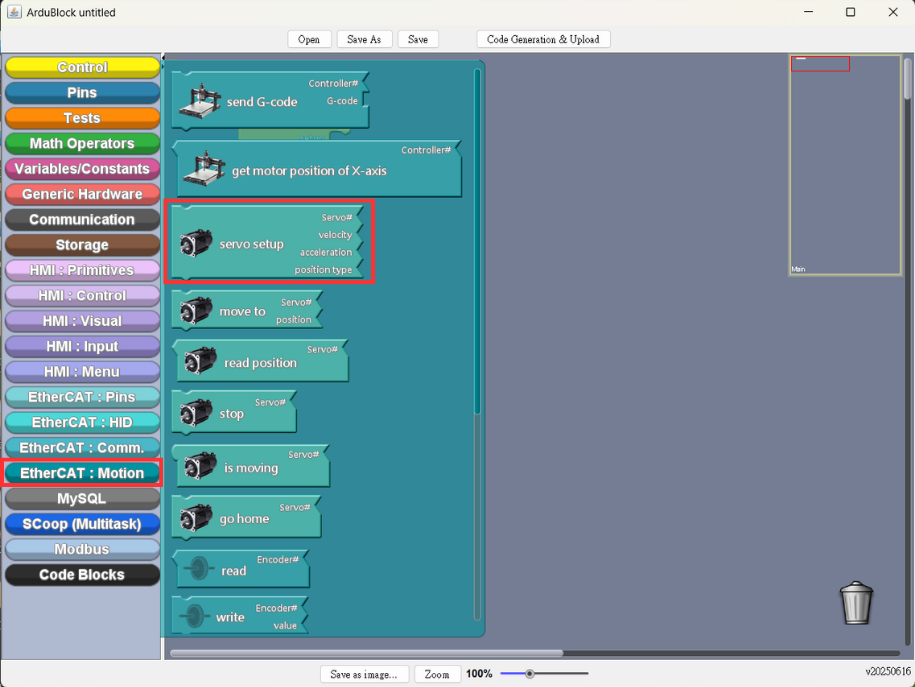Select the go home block label
915x687 pixels.
(245, 519)
